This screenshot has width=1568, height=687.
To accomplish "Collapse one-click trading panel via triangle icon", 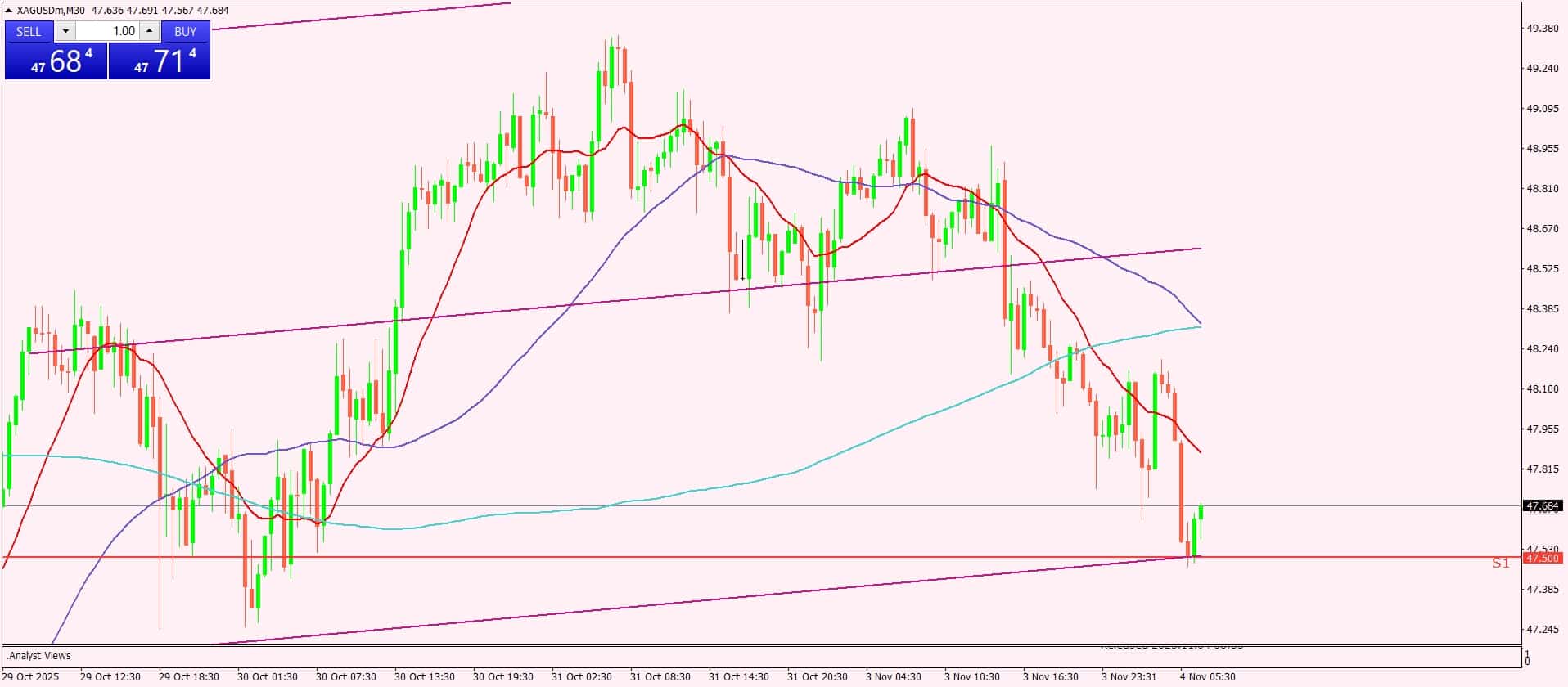I will click(x=9, y=11).
